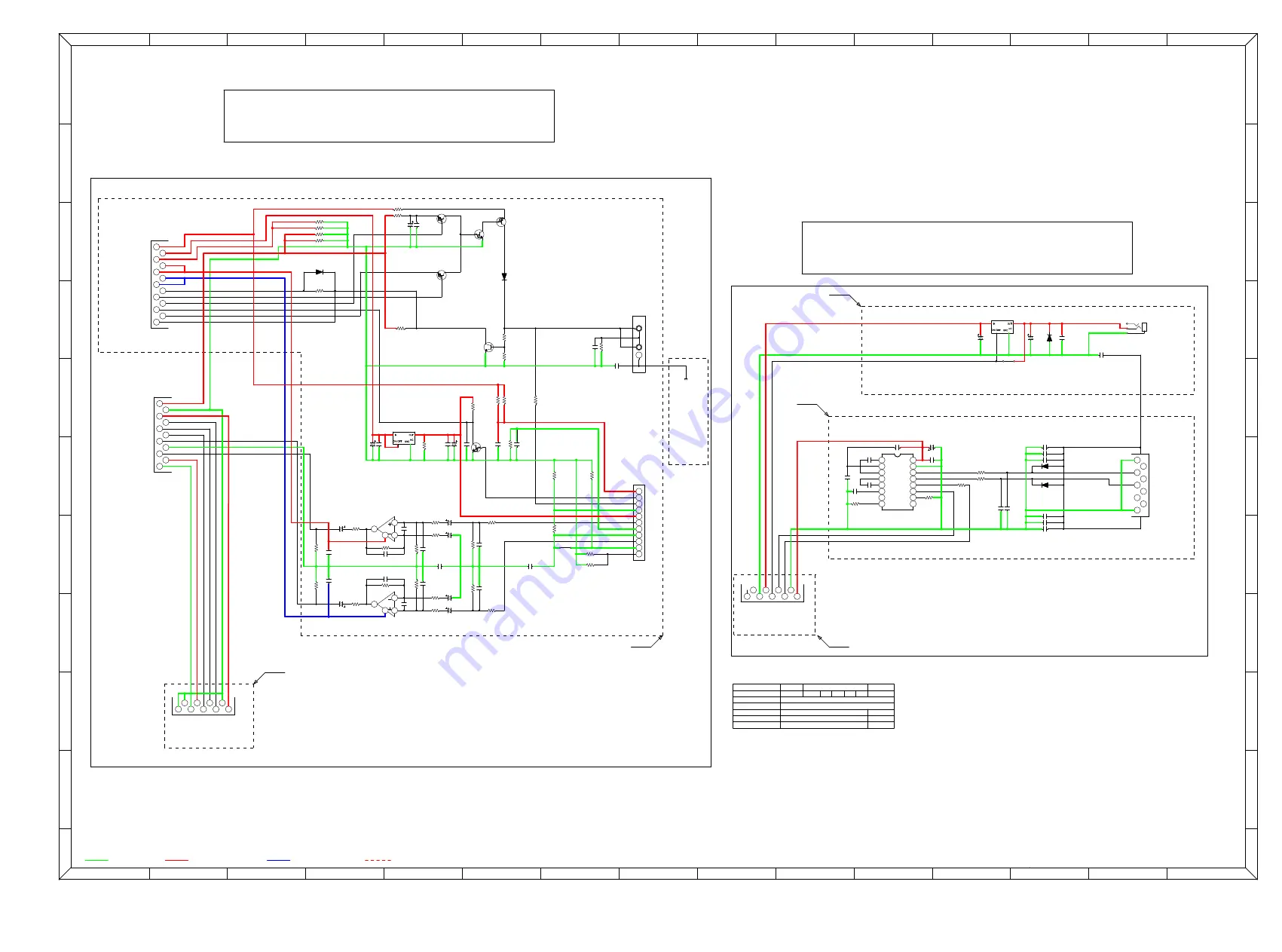Select the empty title box above left schematic
Image resolution: width=1282 pixels, height=952 pixels.
pos(389,116)
